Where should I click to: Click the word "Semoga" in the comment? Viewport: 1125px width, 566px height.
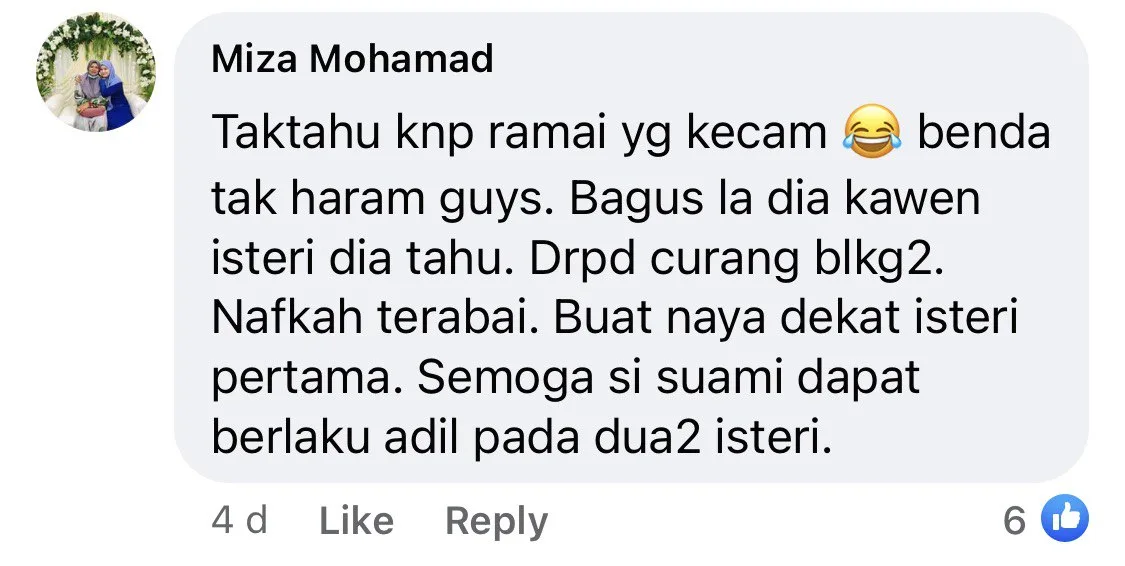tap(506, 380)
